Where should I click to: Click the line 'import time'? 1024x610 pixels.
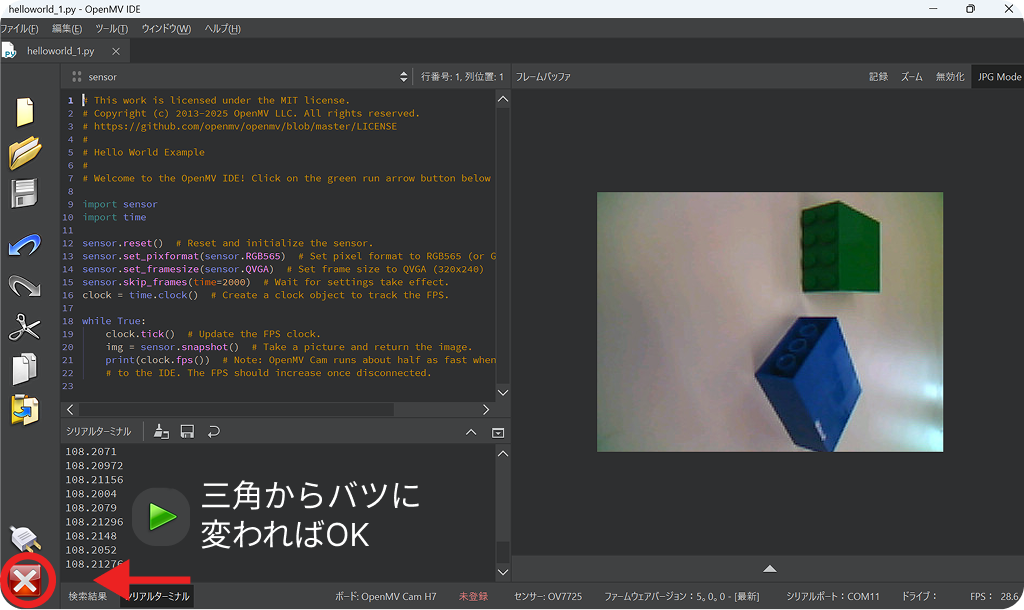tap(114, 217)
